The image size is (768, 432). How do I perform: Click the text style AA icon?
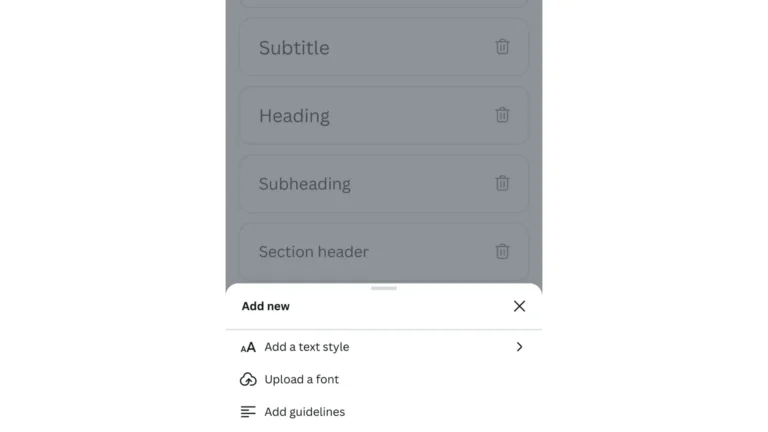click(x=248, y=347)
